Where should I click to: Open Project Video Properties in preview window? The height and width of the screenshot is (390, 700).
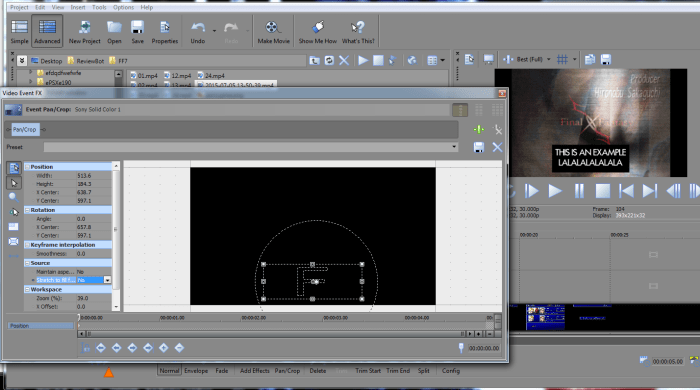(x=469, y=59)
